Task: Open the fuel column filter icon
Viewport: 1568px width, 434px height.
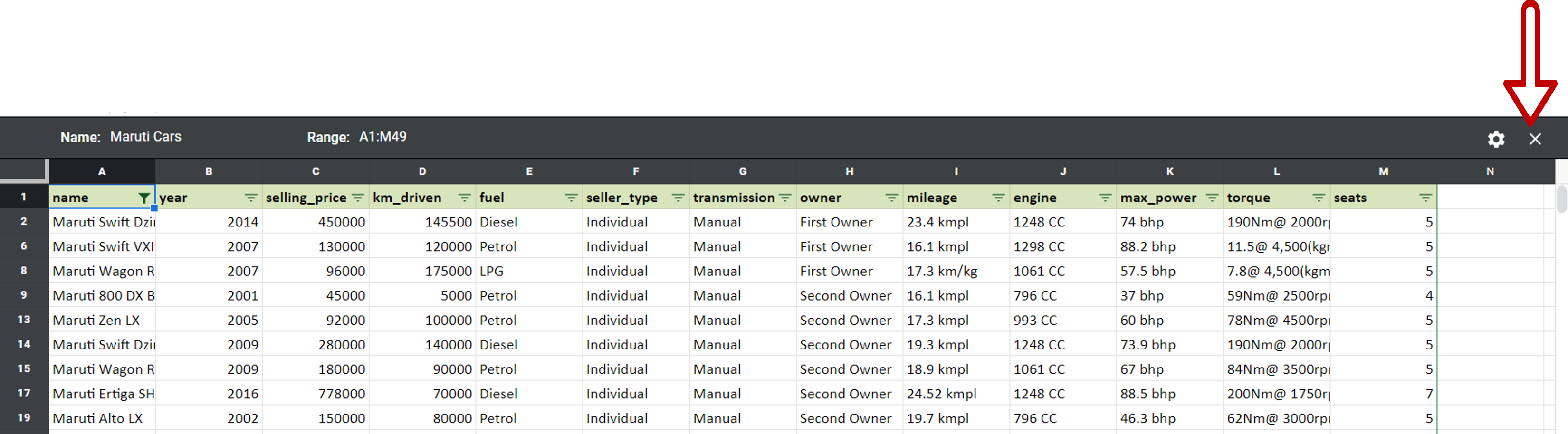Action: coord(571,197)
